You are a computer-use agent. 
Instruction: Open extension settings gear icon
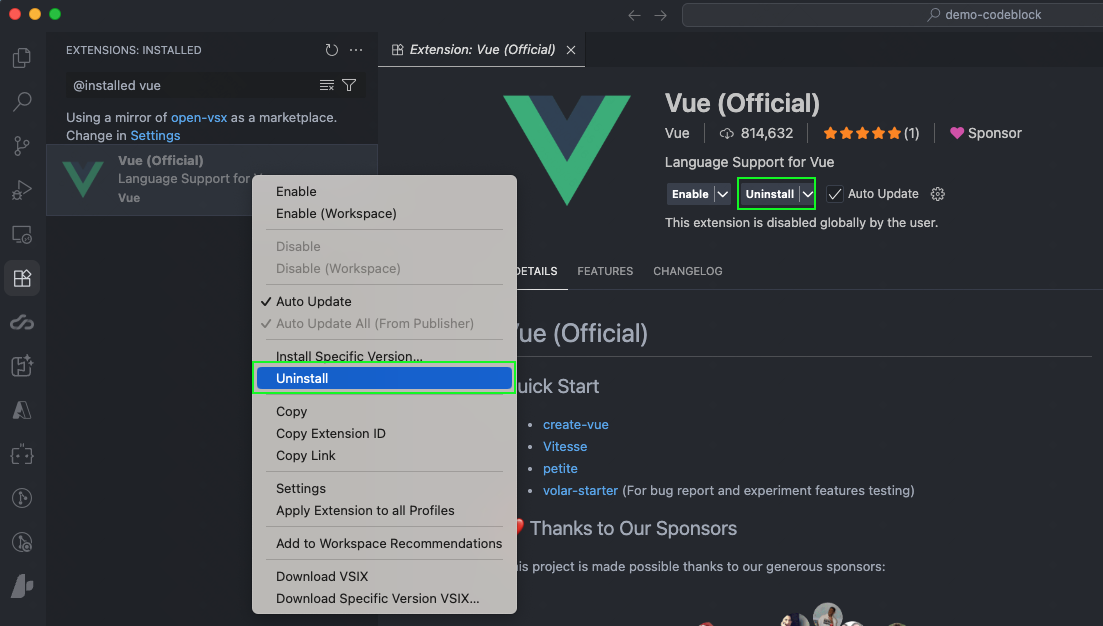[x=937, y=194]
